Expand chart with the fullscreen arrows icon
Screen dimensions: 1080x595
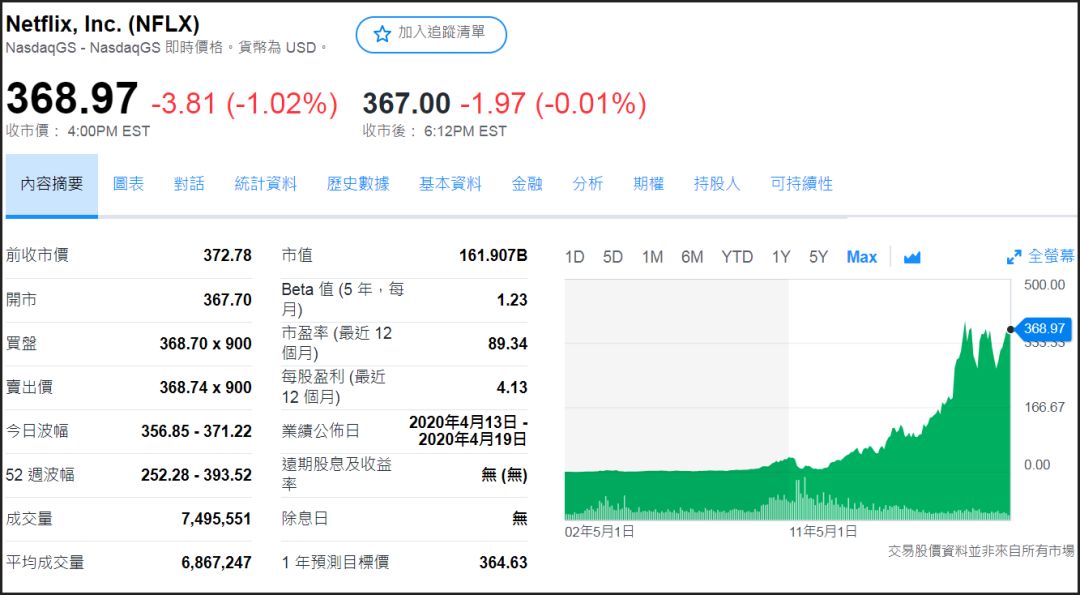click(x=1014, y=257)
